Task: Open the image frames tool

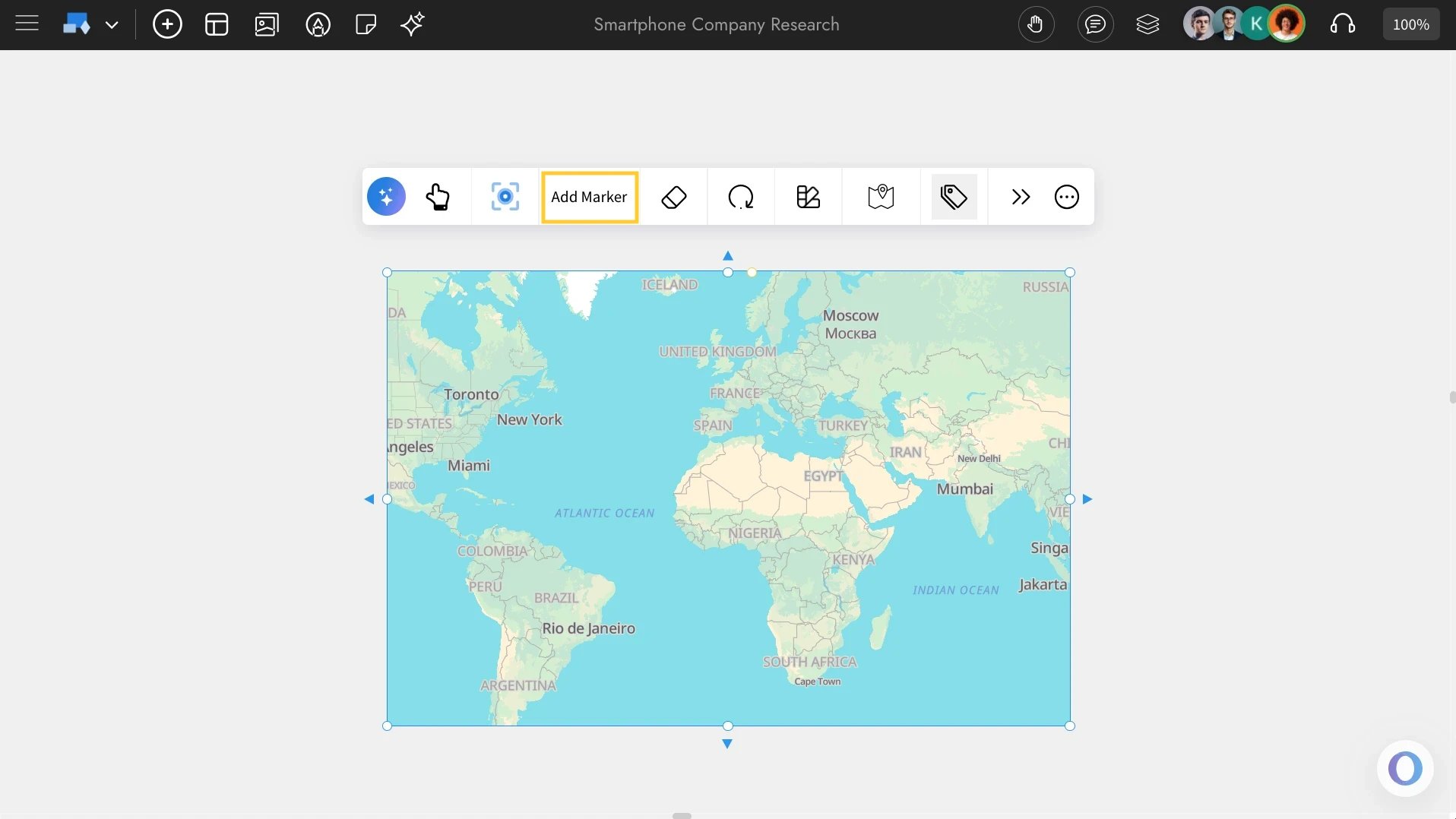Action: [x=267, y=24]
